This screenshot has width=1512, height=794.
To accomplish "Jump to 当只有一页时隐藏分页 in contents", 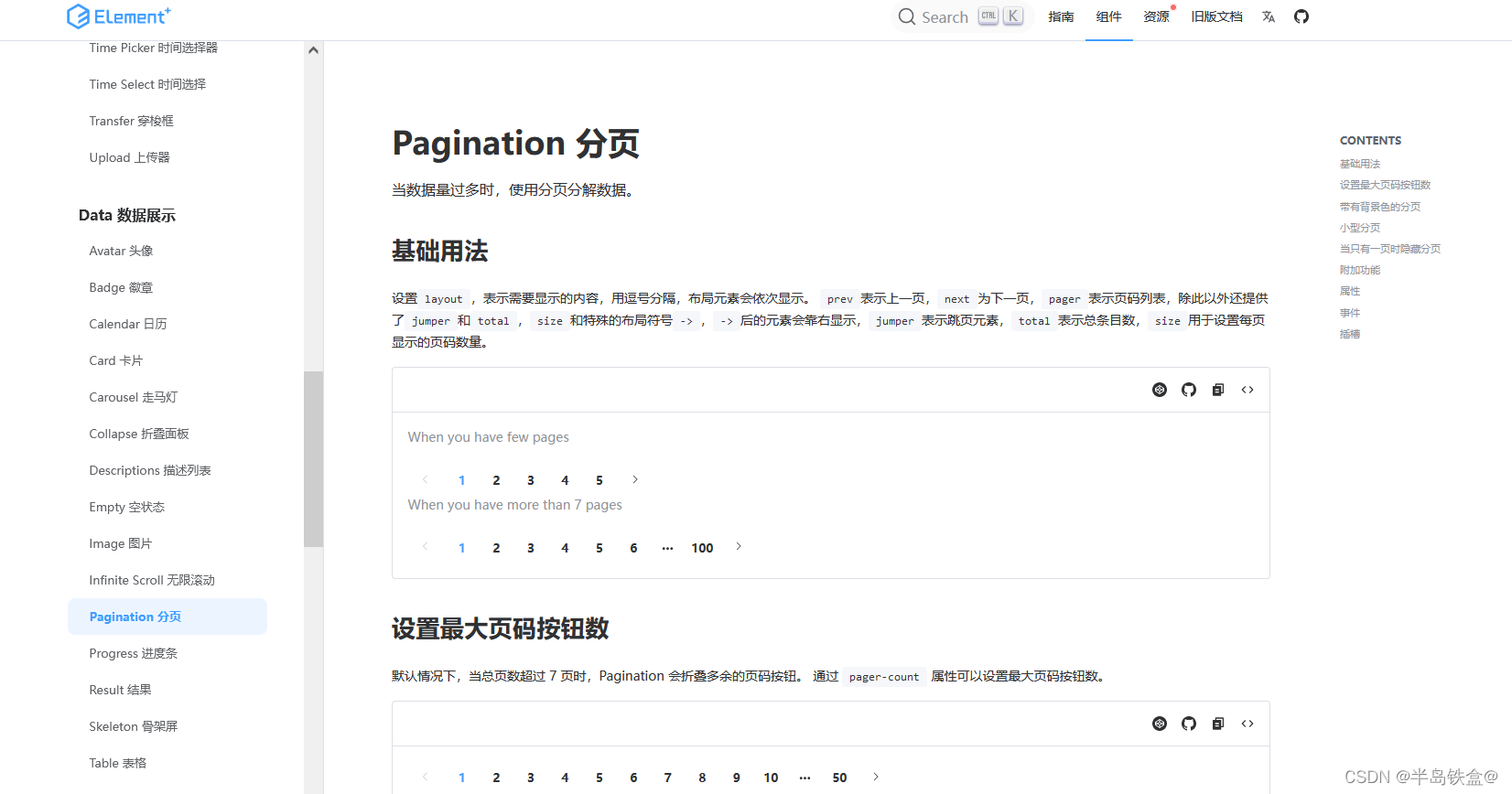I will tap(1390, 249).
